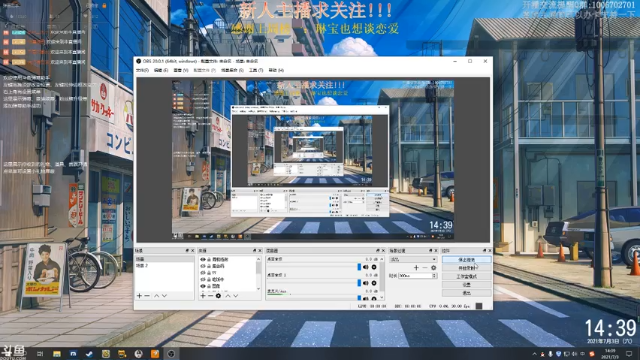The height and width of the screenshot is (360, 640).
Task: Move the selected scene up
Action: click(156, 296)
